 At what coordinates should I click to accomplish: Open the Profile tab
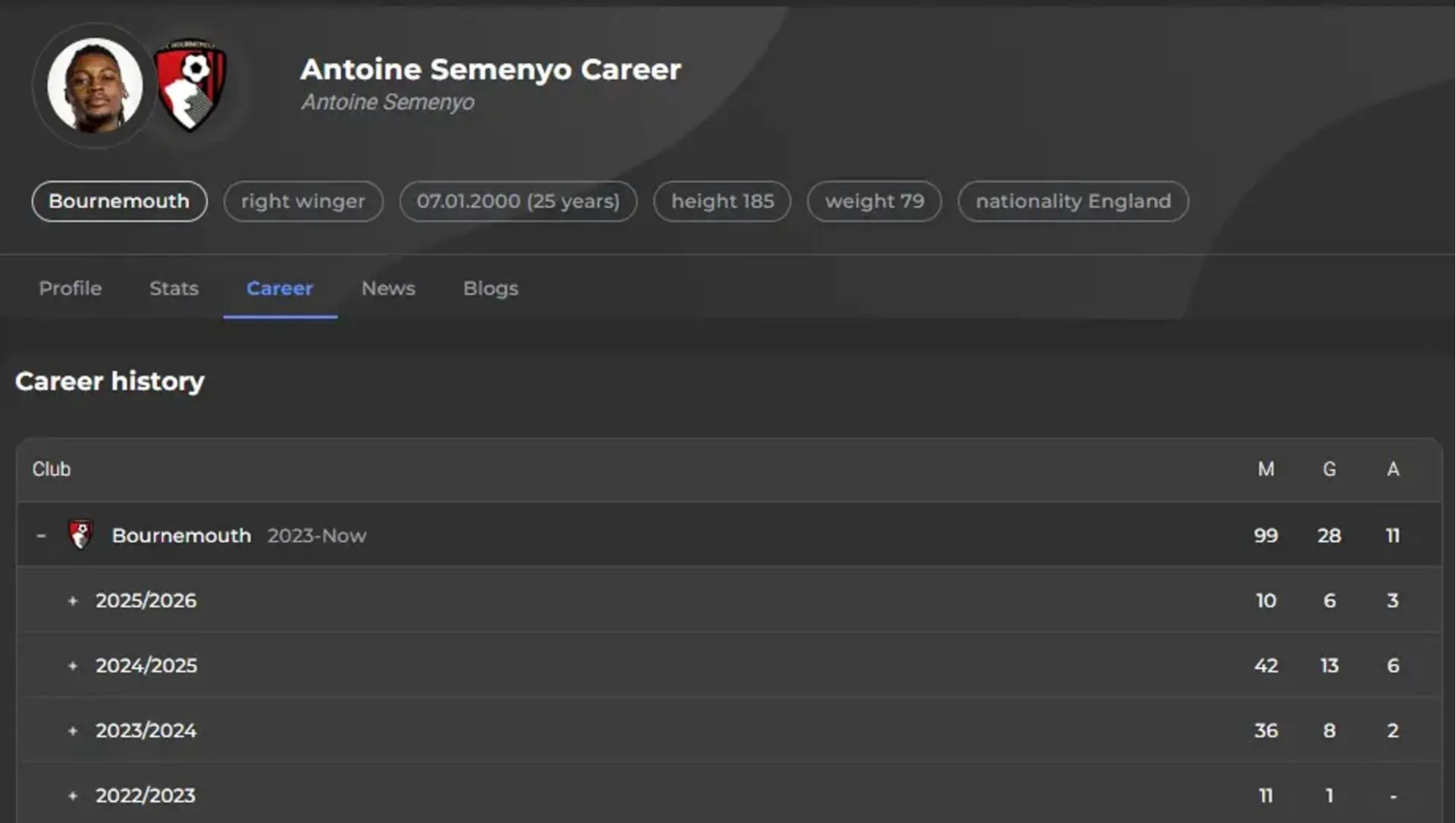point(71,288)
